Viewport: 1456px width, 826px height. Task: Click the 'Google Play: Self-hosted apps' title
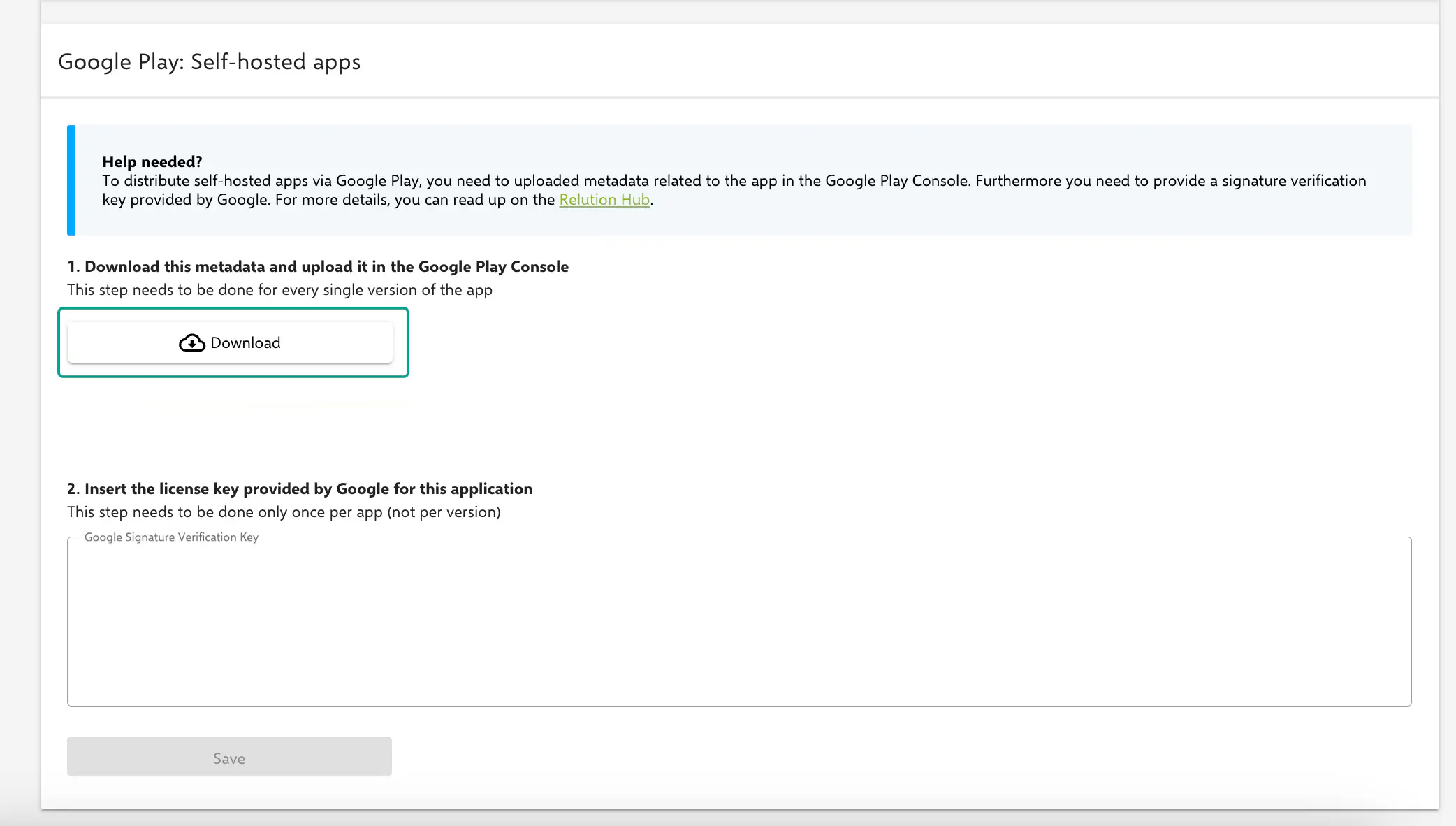(209, 62)
